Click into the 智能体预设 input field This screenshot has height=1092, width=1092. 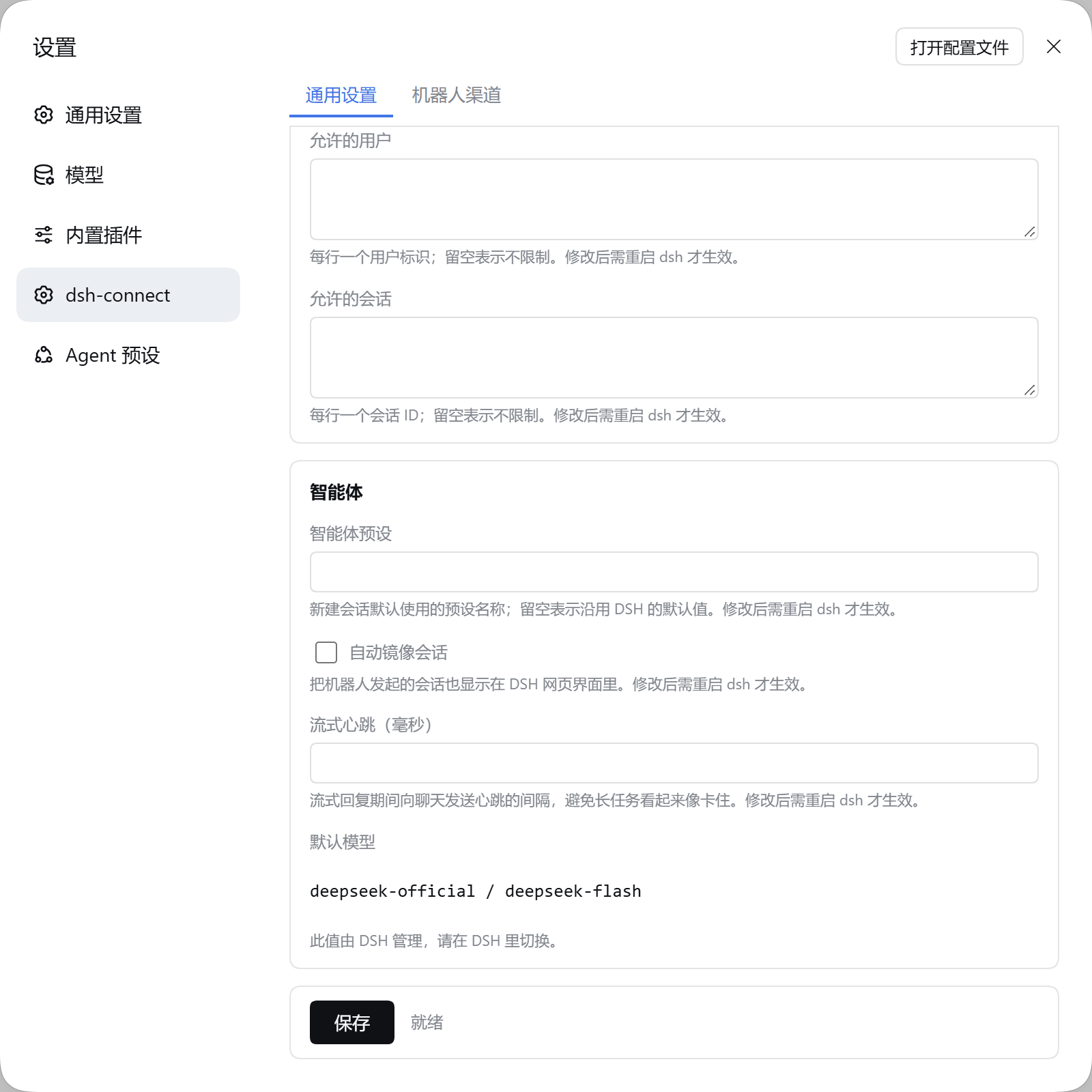click(674, 572)
